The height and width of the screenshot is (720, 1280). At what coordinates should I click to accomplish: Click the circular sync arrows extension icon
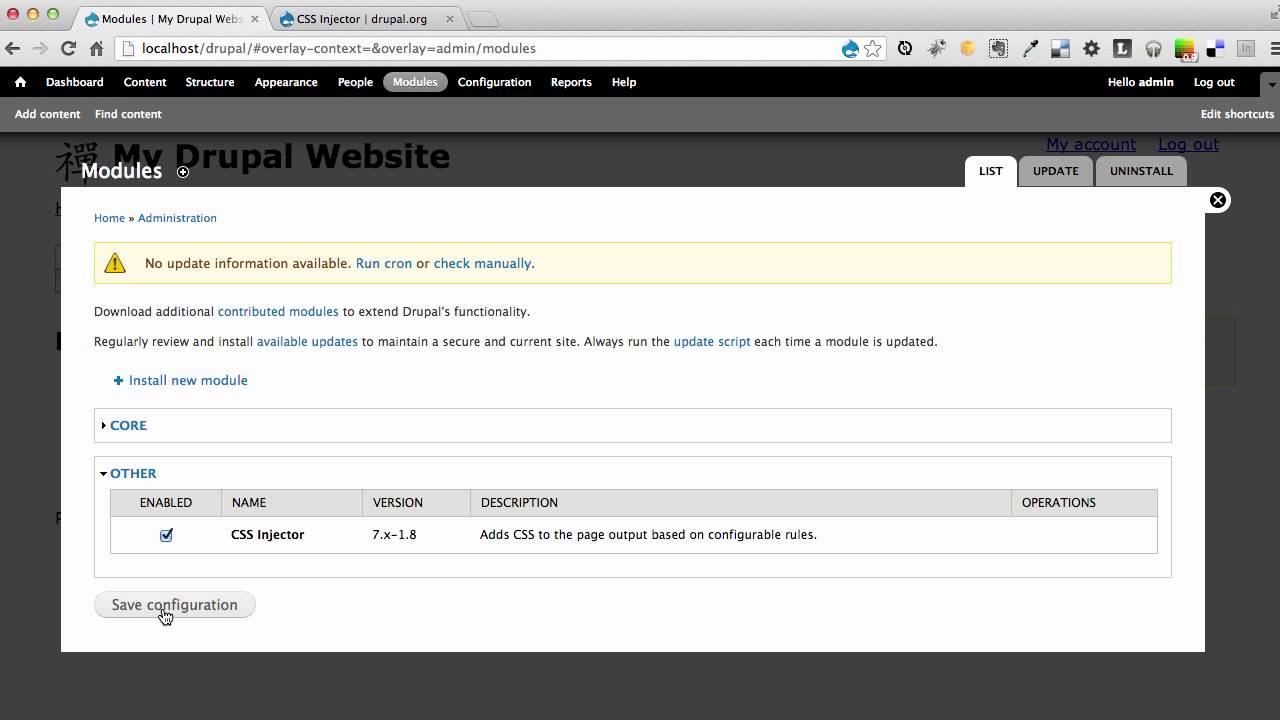pos(905,48)
